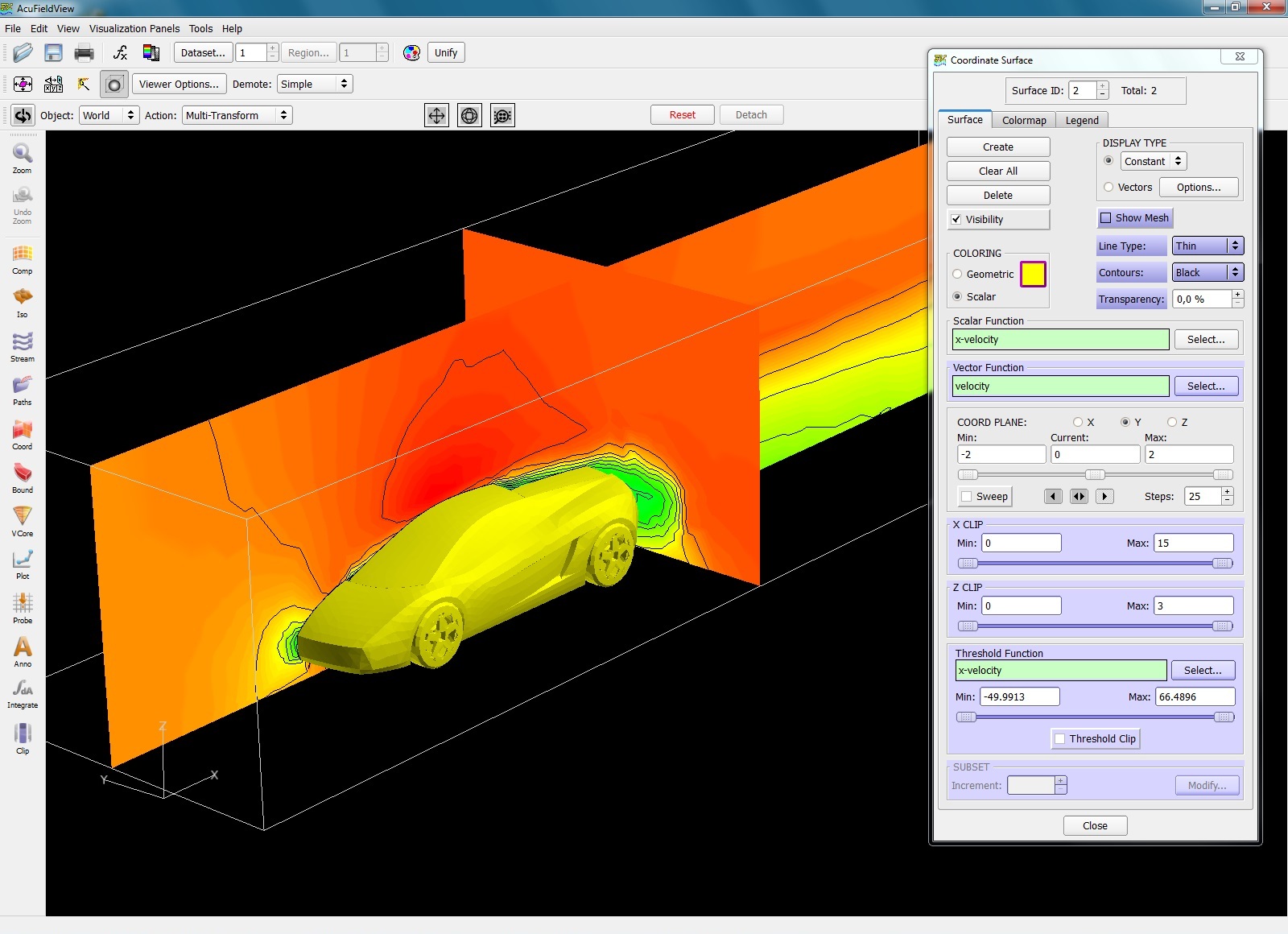
Task: Enable the Show Mesh checkbox
Action: (x=1106, y=218)
